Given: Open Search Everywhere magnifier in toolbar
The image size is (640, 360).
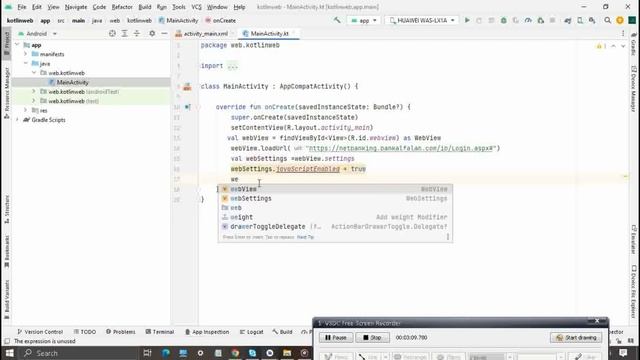Looking at the screenshot, I should [x=607, y=20].
